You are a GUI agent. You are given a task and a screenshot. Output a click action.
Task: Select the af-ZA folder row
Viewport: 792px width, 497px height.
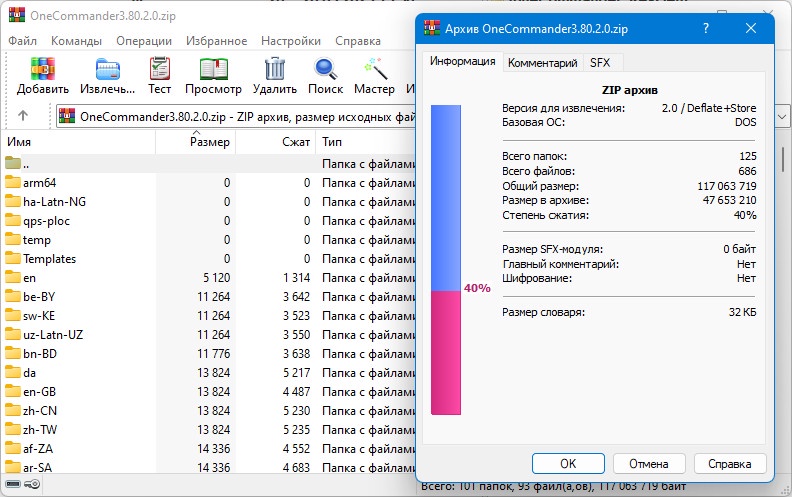pyautogui.click(x=209, y=449)
